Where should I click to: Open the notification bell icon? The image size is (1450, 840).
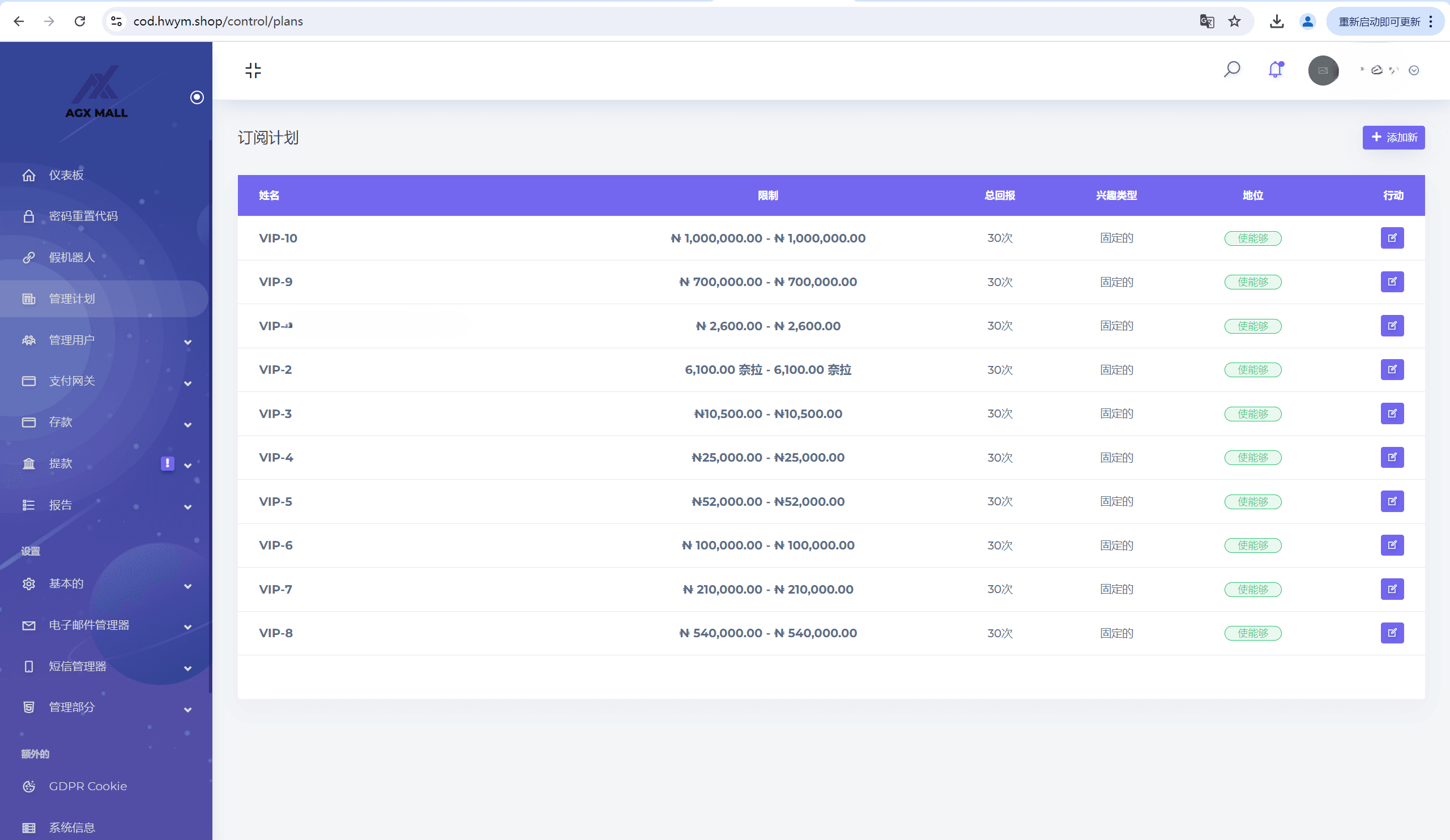(1275, 70)
